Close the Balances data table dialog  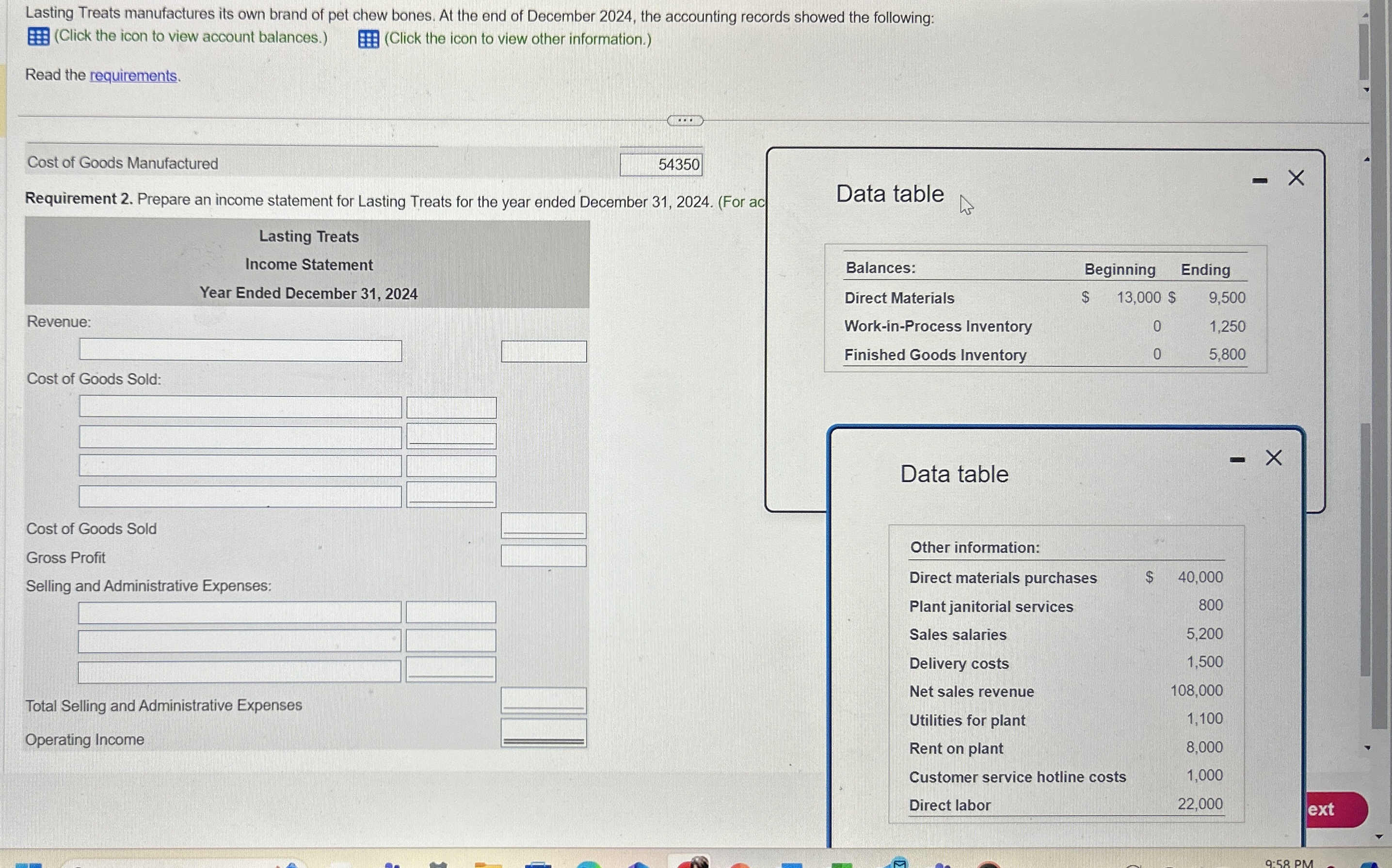1296,178
